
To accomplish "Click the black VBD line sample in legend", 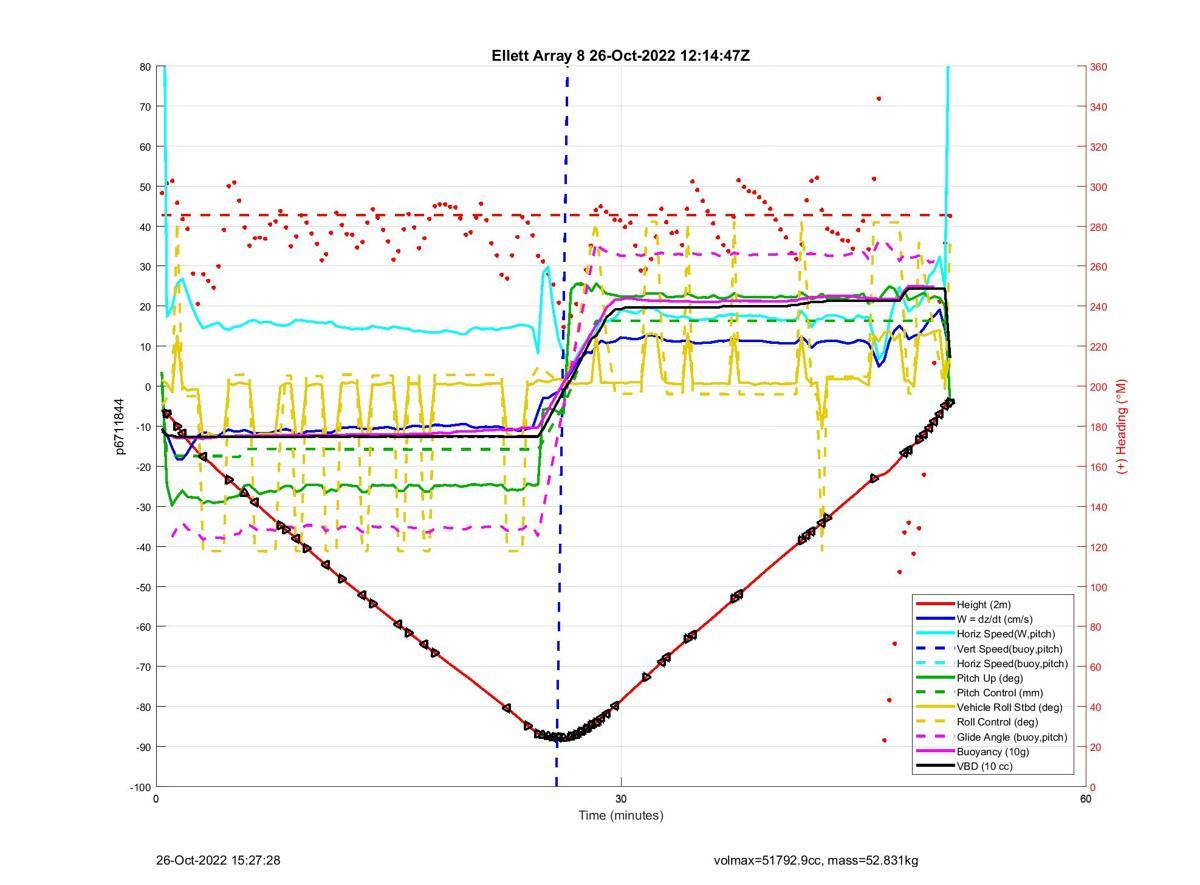I will coord(935,766).
